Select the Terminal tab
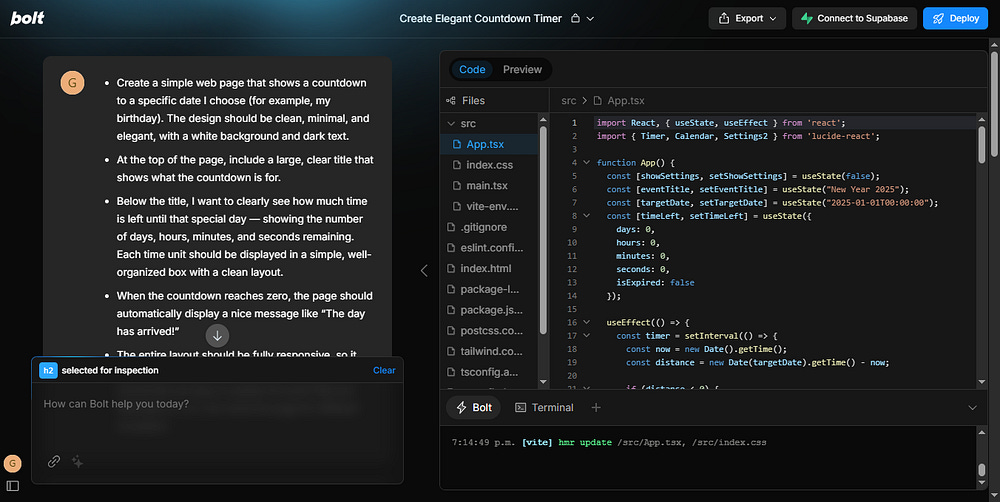Image resolution: width=1000 pixels, height=502 pixels. pos(545,407)
